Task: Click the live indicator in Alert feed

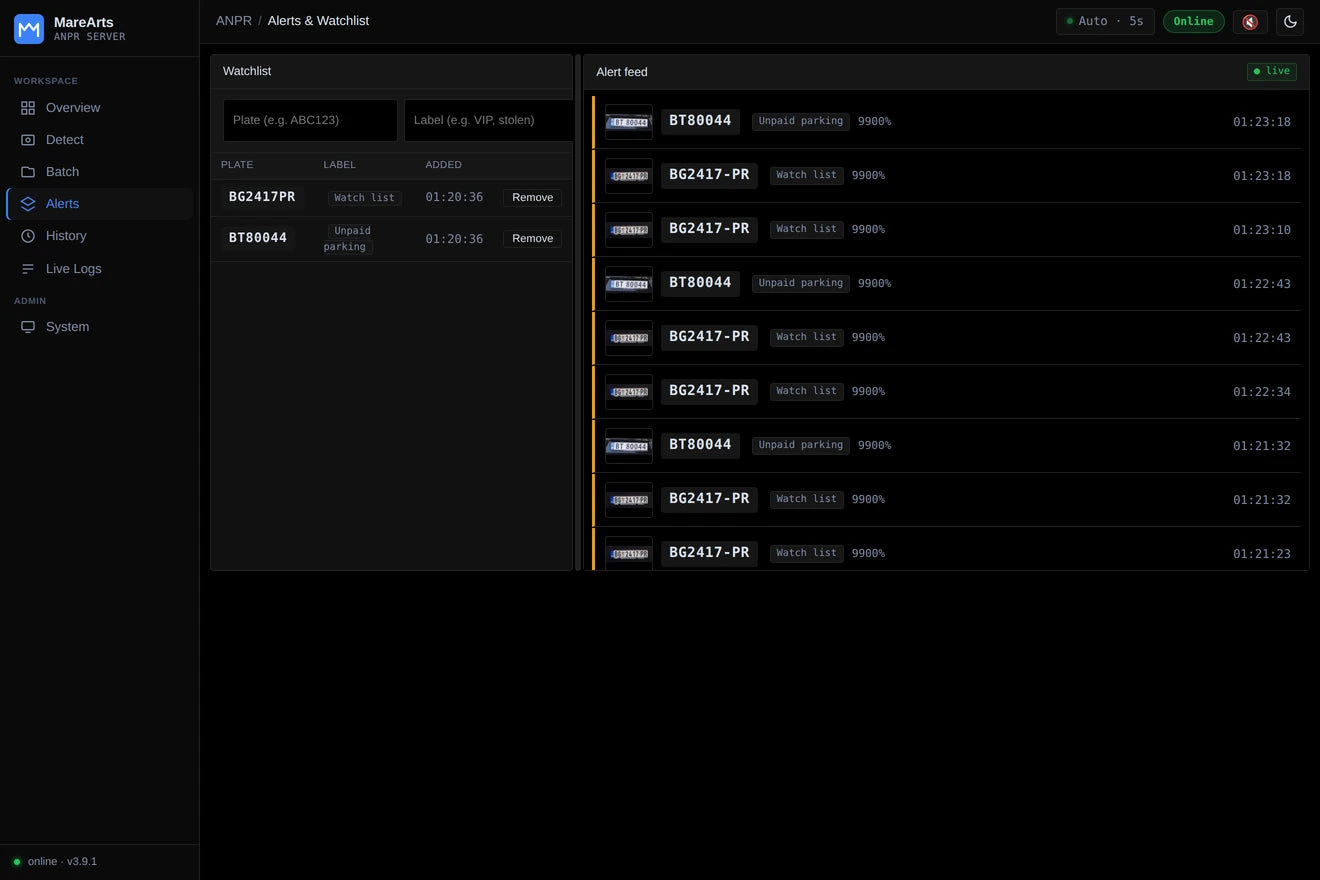Action: [x=1272, y=71]
